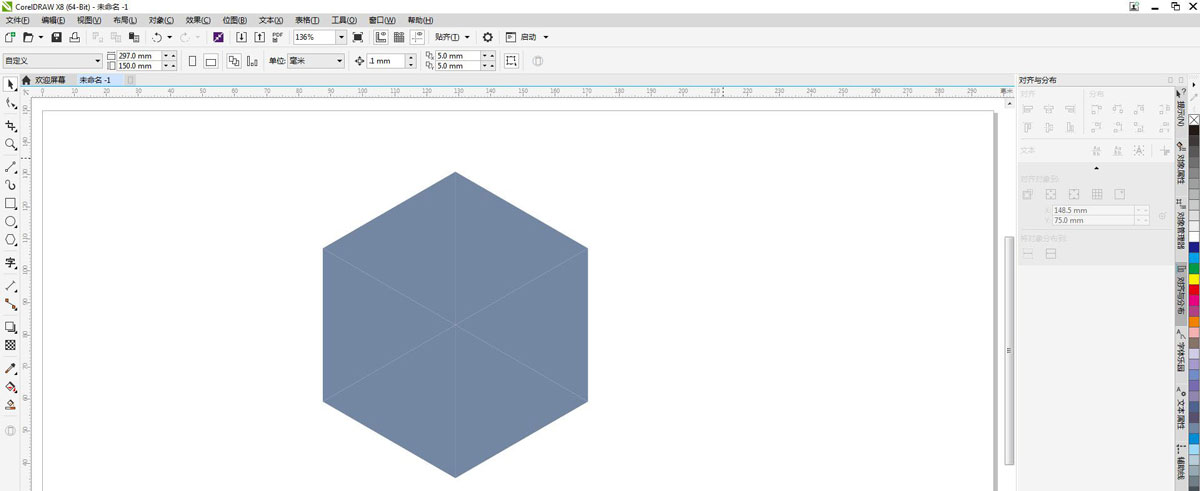This screenshot has width=1200, height=491.
Task: Toggle the full-screen preview button
Action: [358, 37]
